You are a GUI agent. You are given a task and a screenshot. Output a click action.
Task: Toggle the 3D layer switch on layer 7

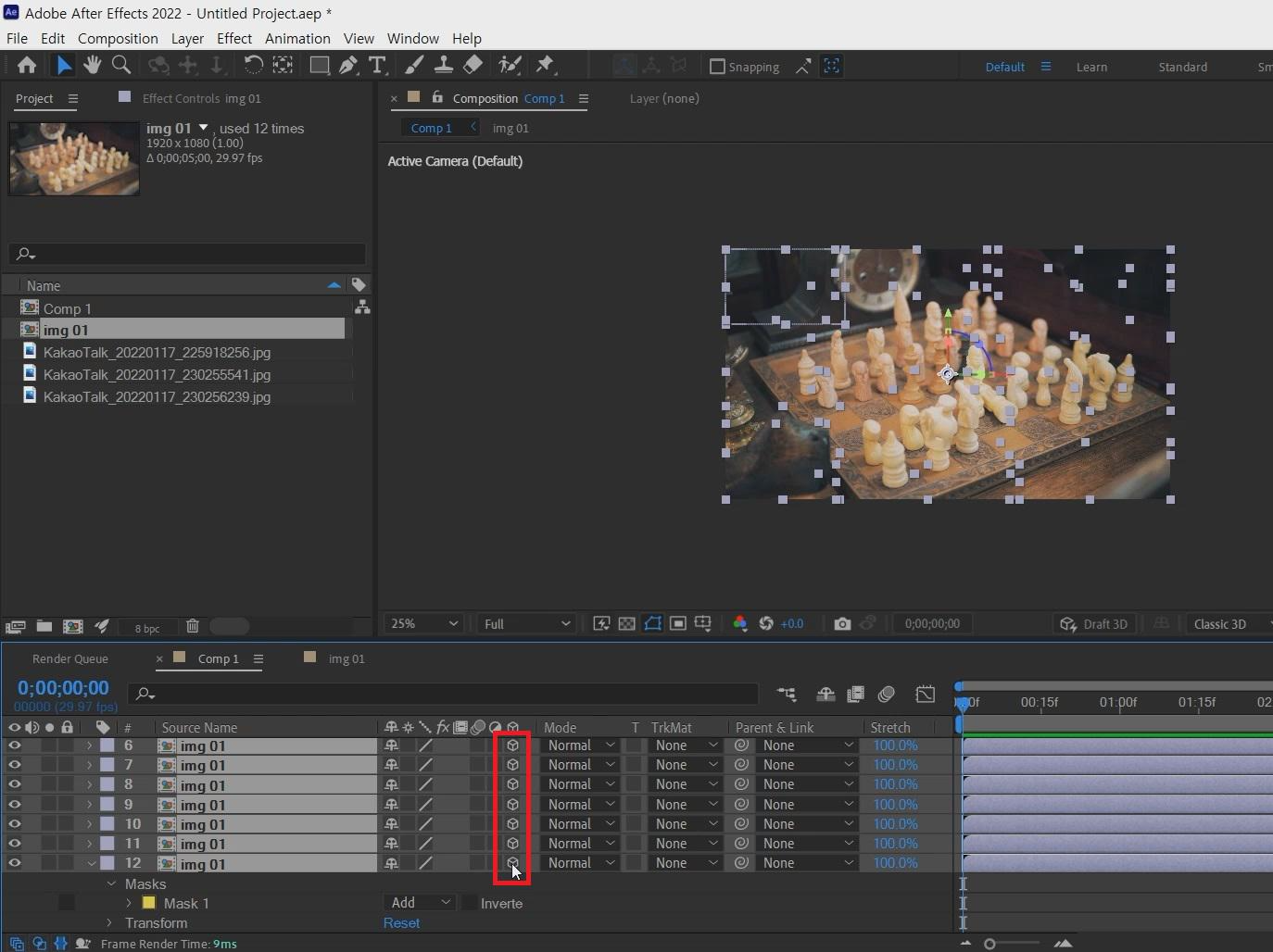coord(512,765)
